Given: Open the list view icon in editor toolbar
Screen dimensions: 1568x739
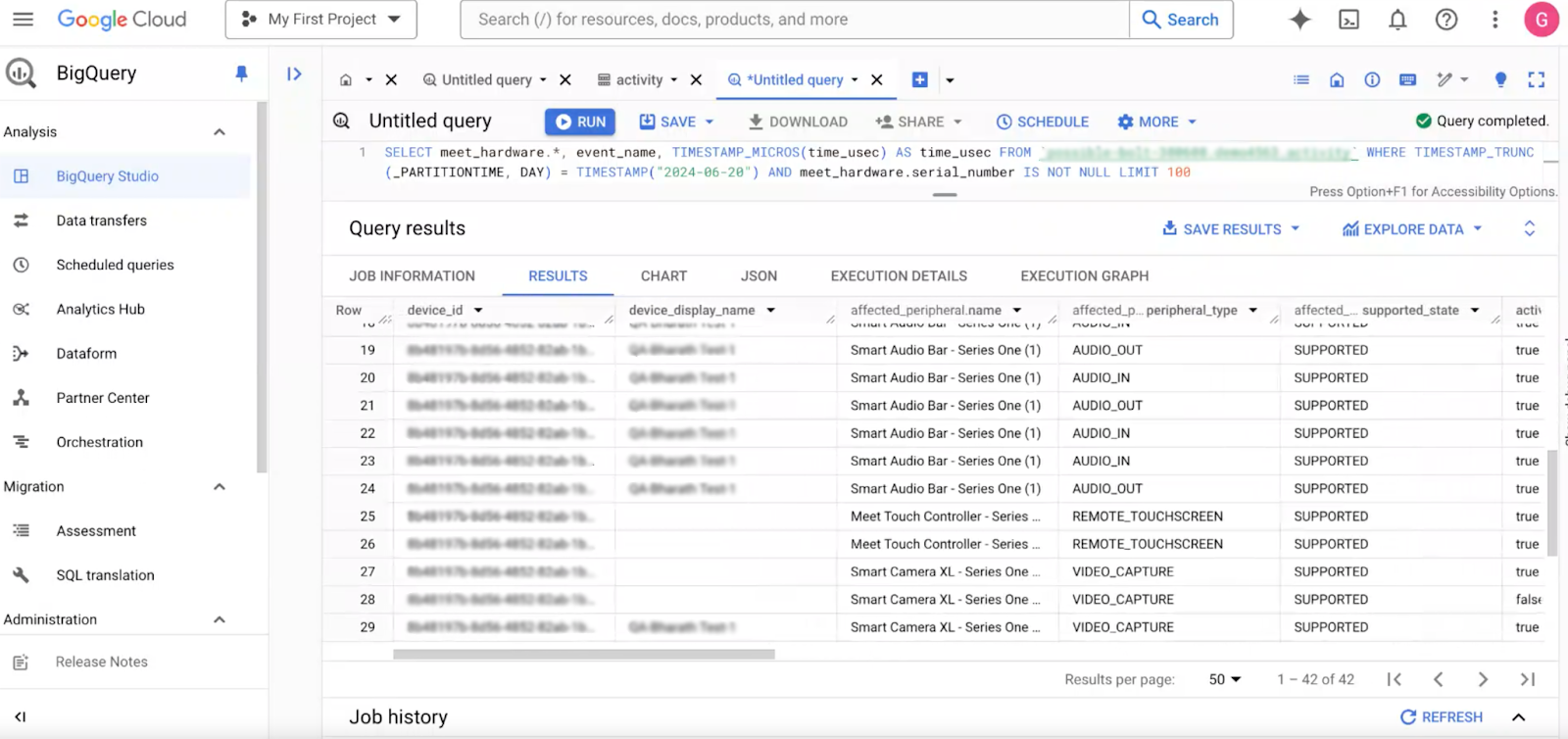Looking at the screenshot, I should coord(1301,80).
